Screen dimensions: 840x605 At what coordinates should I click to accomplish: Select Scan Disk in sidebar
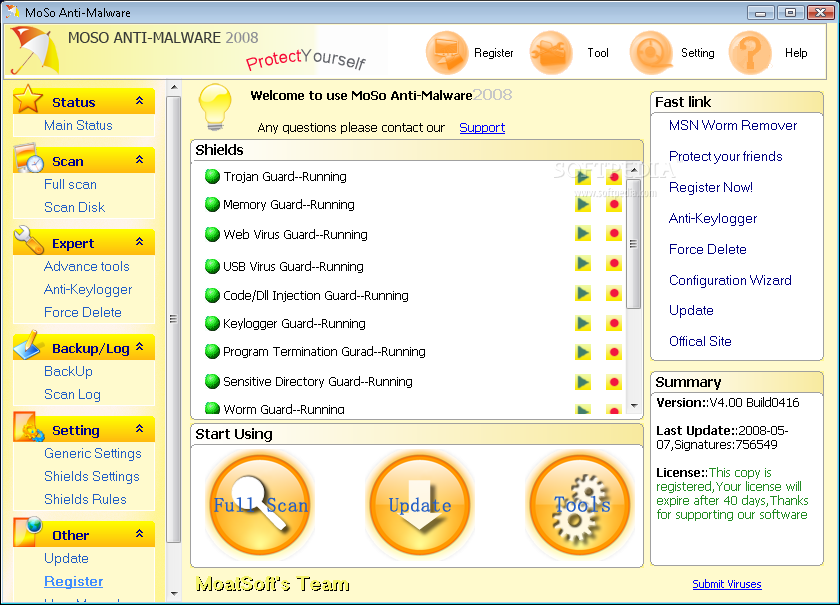pos(74,207)
